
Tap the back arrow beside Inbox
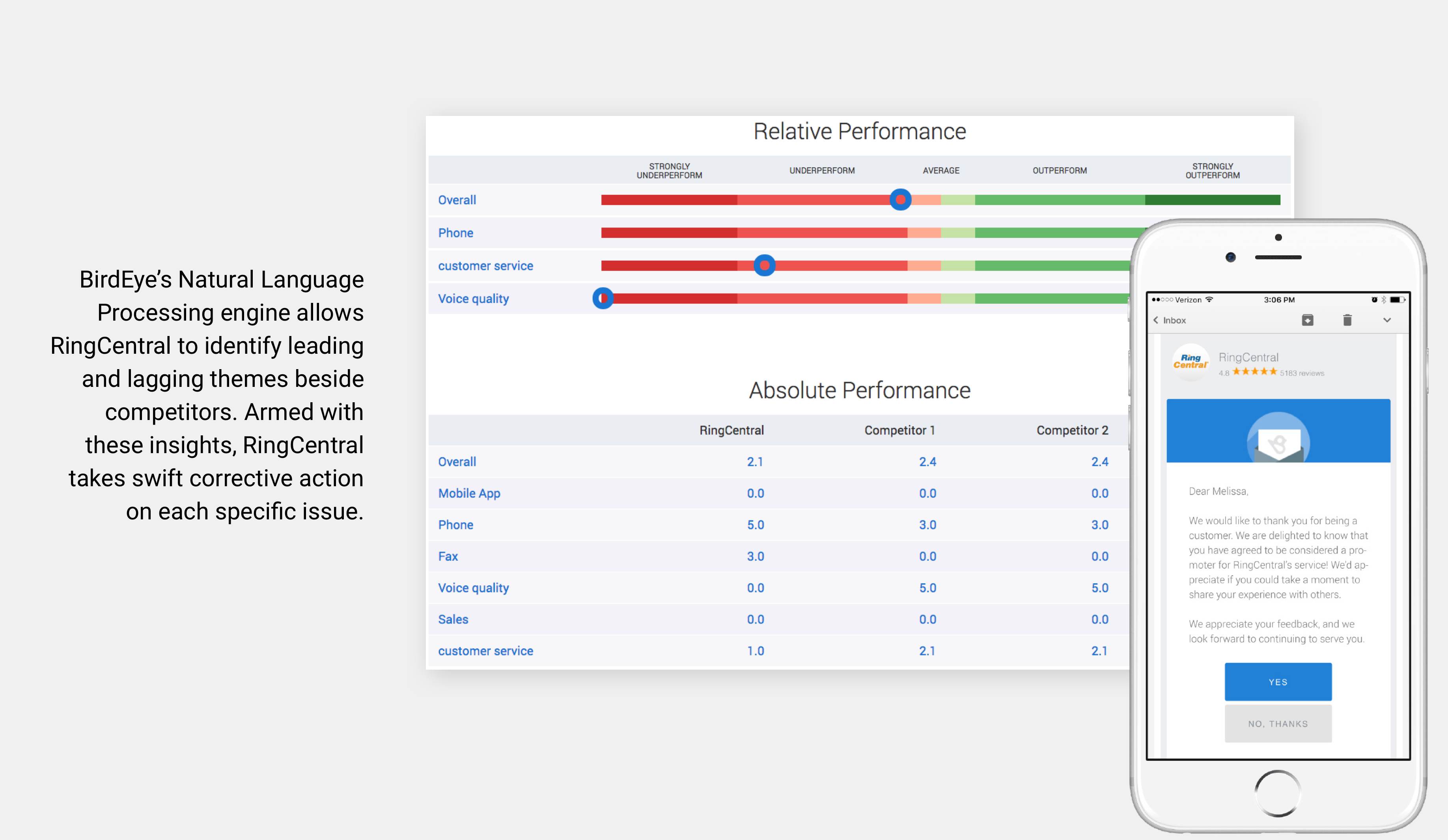(x=1156, y=320)
